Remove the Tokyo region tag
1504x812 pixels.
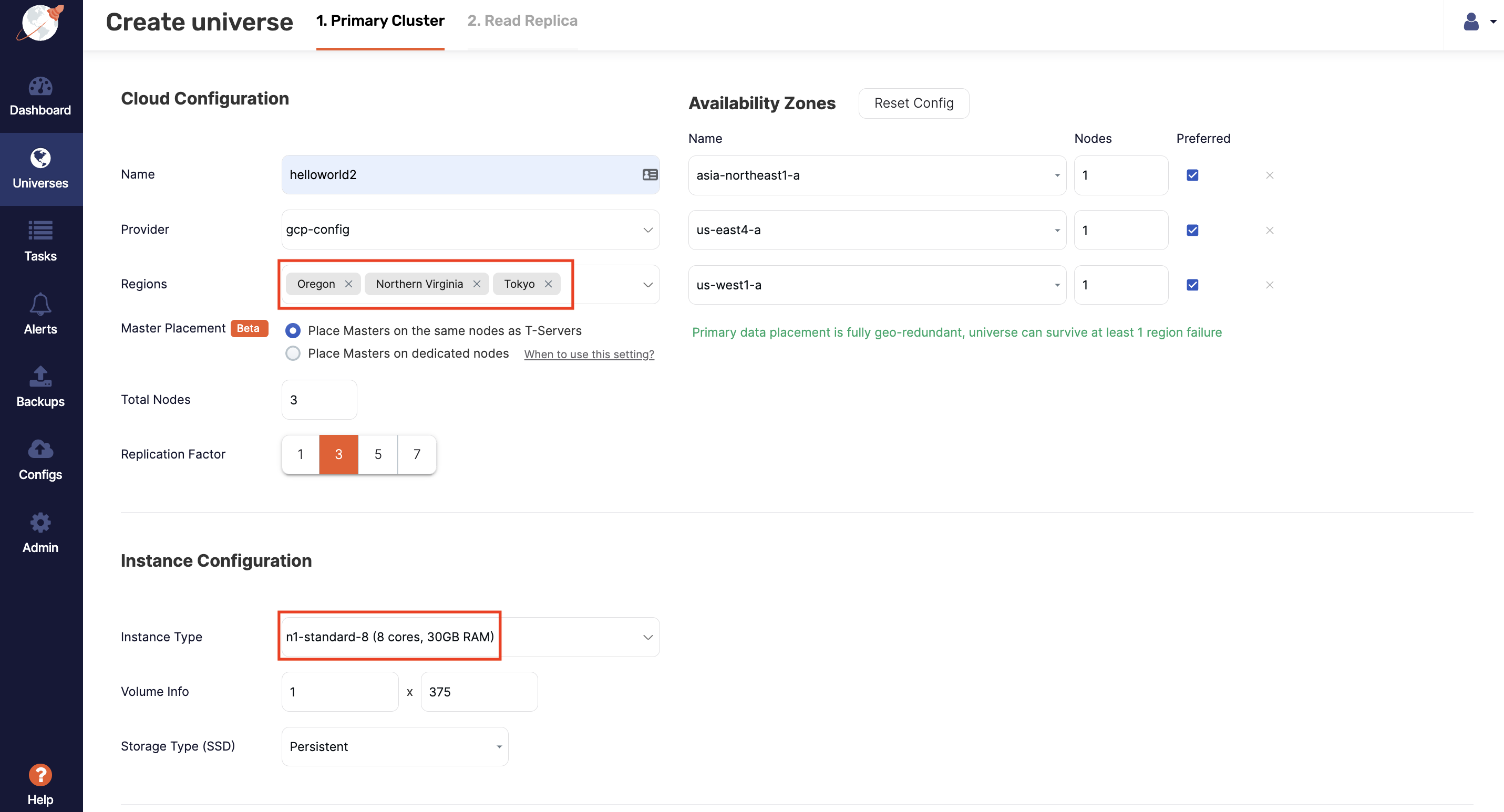pyautogui.click(x=548, y=284)
